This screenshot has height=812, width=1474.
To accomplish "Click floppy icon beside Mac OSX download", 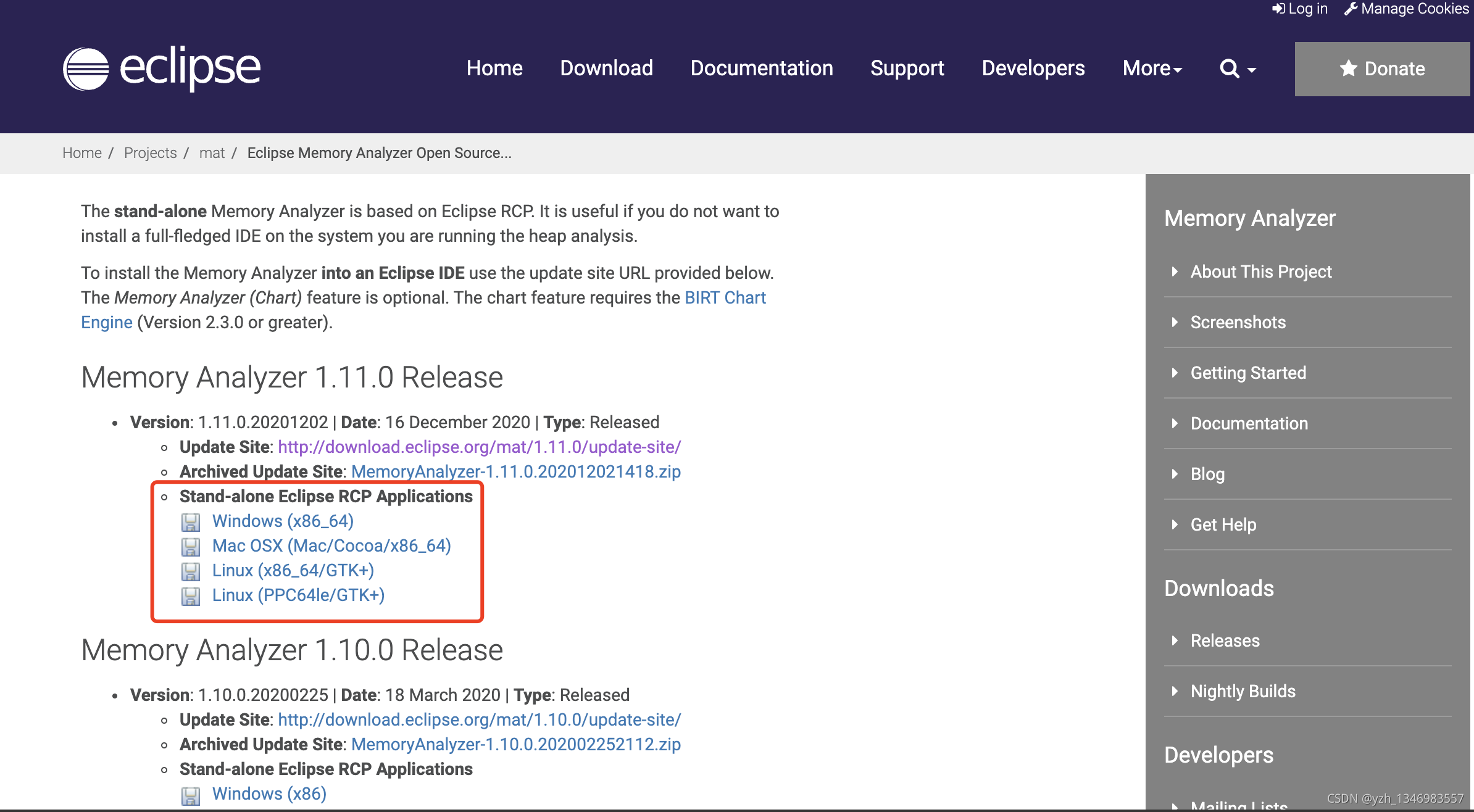I will [x=191, y=547].
